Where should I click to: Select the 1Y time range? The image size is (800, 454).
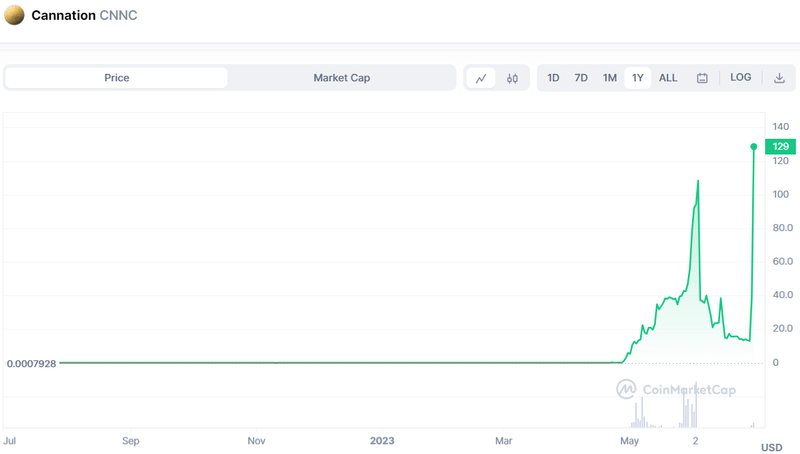pyautogui.click(x=637, y=78)
